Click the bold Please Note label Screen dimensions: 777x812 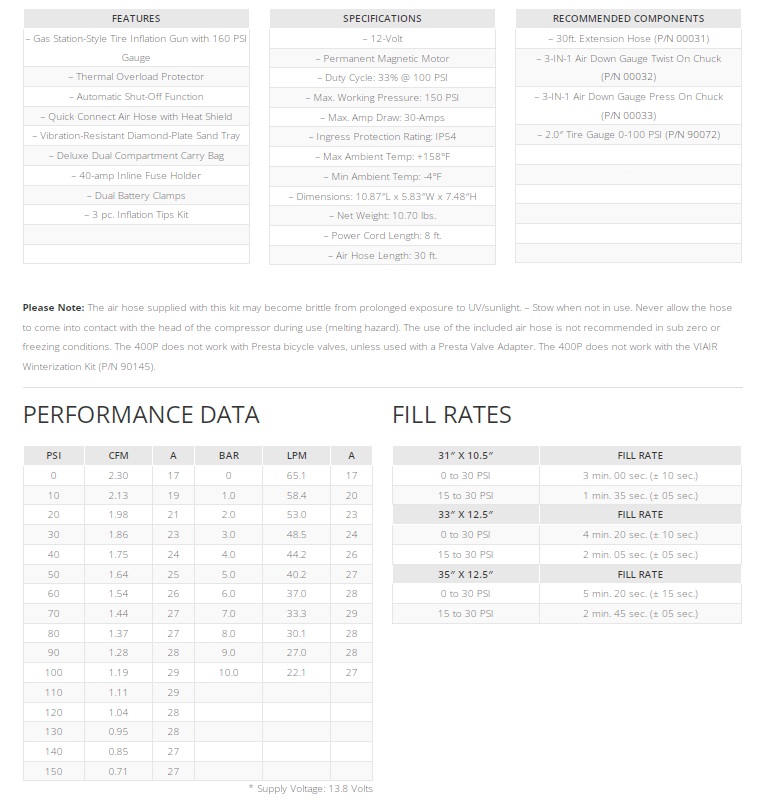(53, 307)
